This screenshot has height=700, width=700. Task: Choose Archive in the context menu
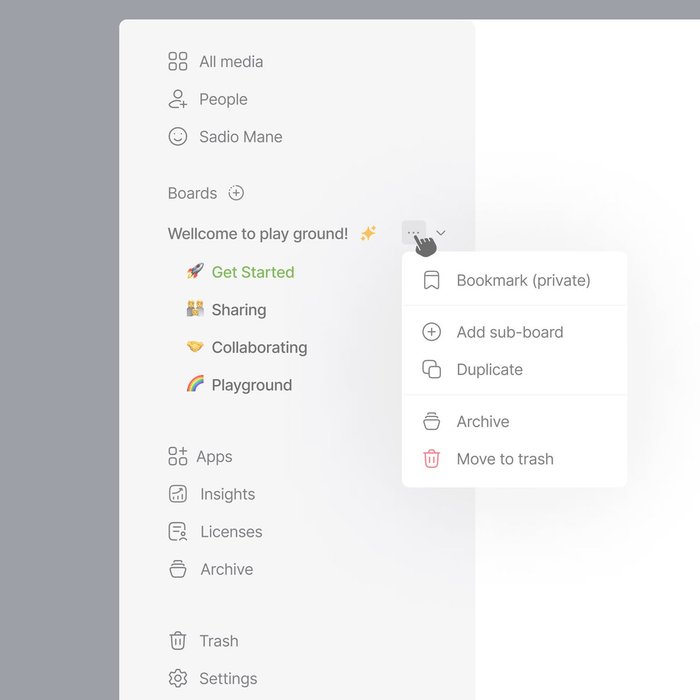click(482, 422)
